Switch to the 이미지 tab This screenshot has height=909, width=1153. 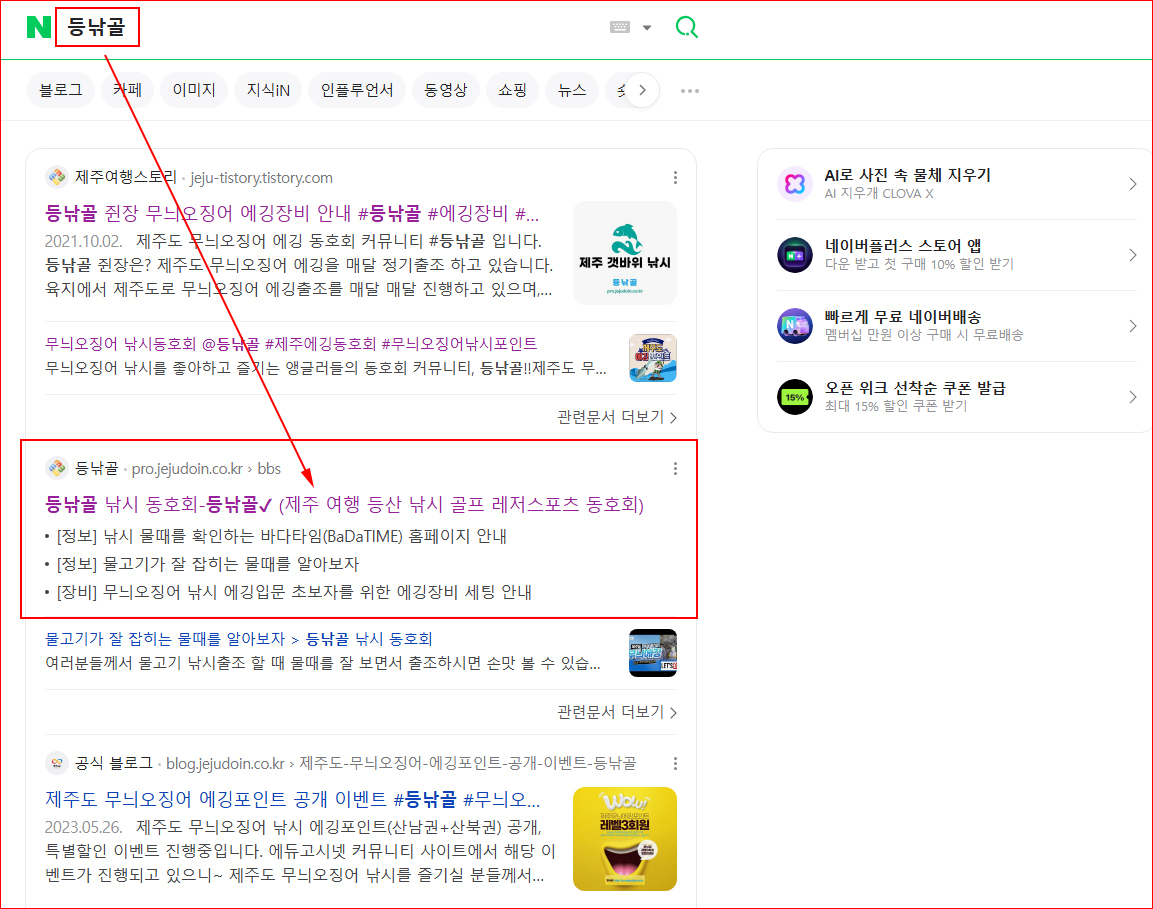pos(194,90)
